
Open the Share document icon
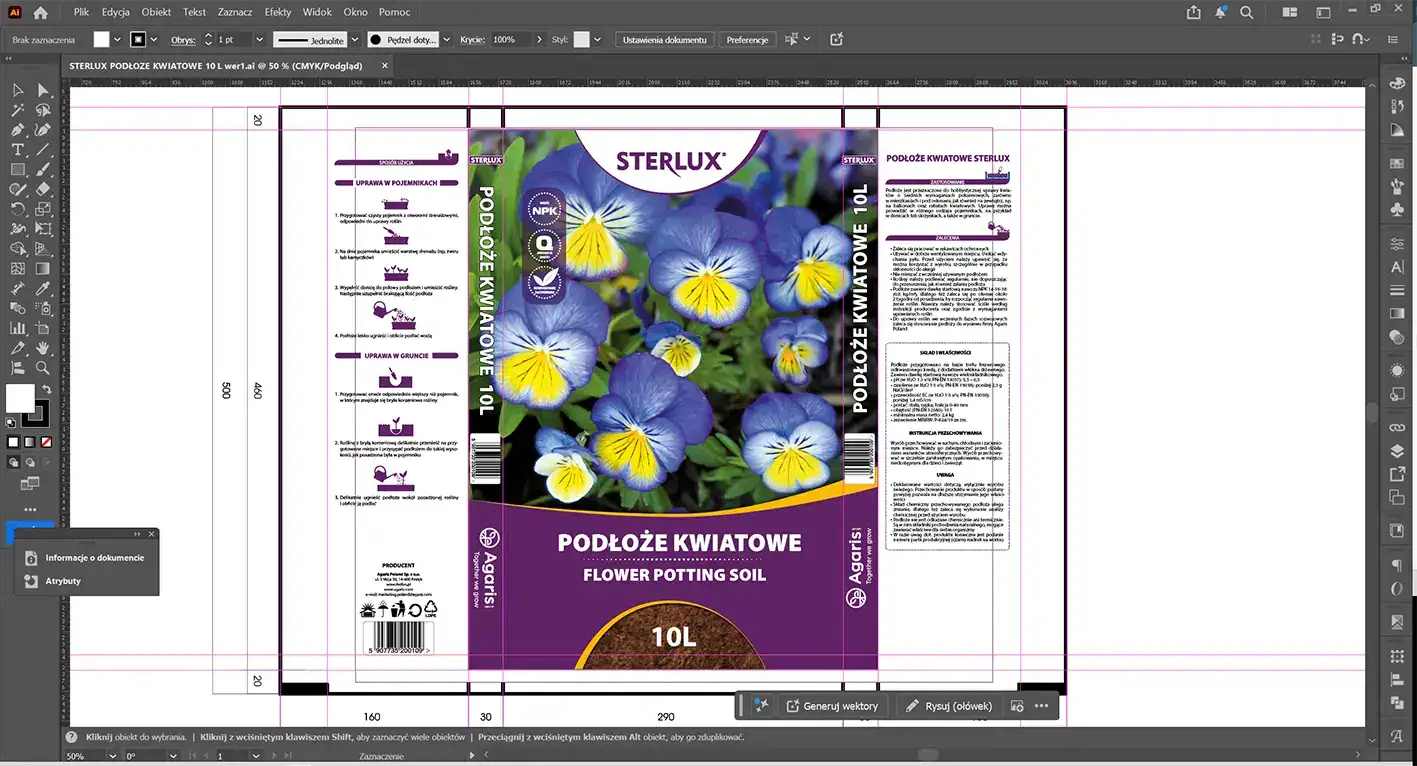(x=1193, y=12)
